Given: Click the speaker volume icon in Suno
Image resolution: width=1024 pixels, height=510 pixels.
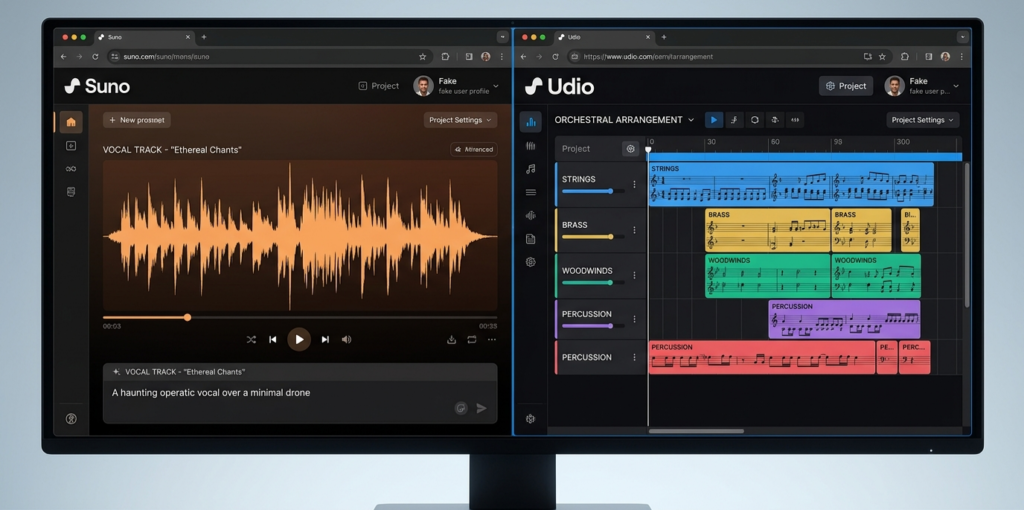Looking at the screenshot, I should pyautogui.click(x=347, y=340).
